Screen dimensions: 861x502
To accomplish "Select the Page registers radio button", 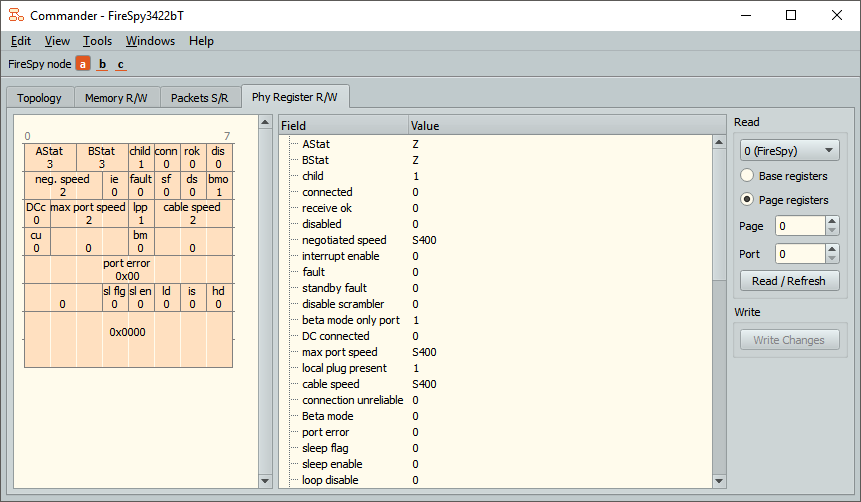I will (x=747, y=199).
